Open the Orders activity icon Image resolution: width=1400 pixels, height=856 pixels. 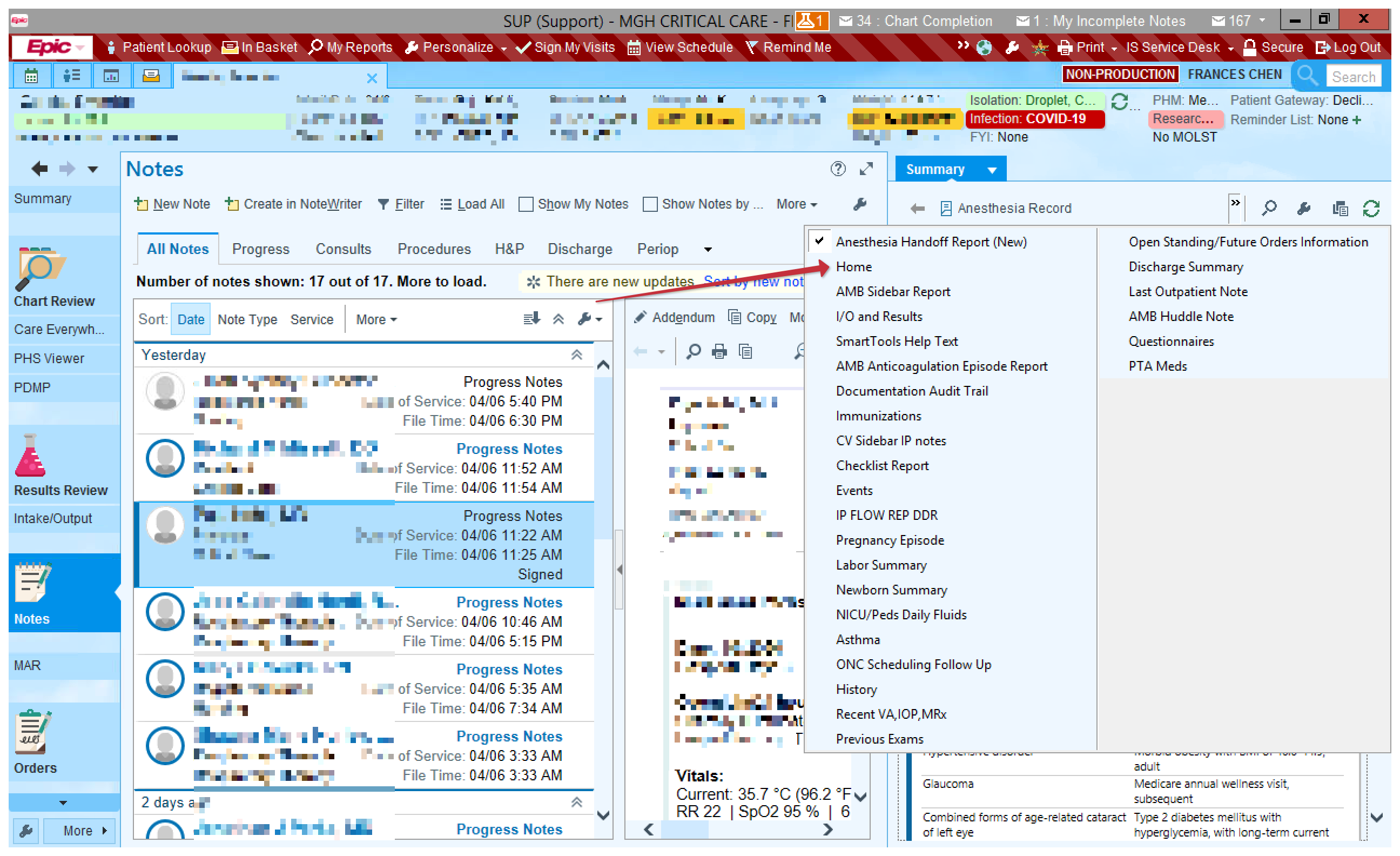[x=32, y=732]
